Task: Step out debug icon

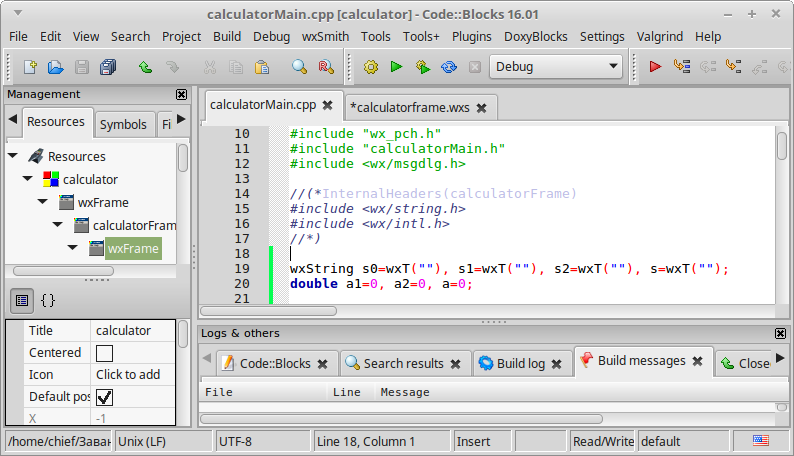Action: 759,66
